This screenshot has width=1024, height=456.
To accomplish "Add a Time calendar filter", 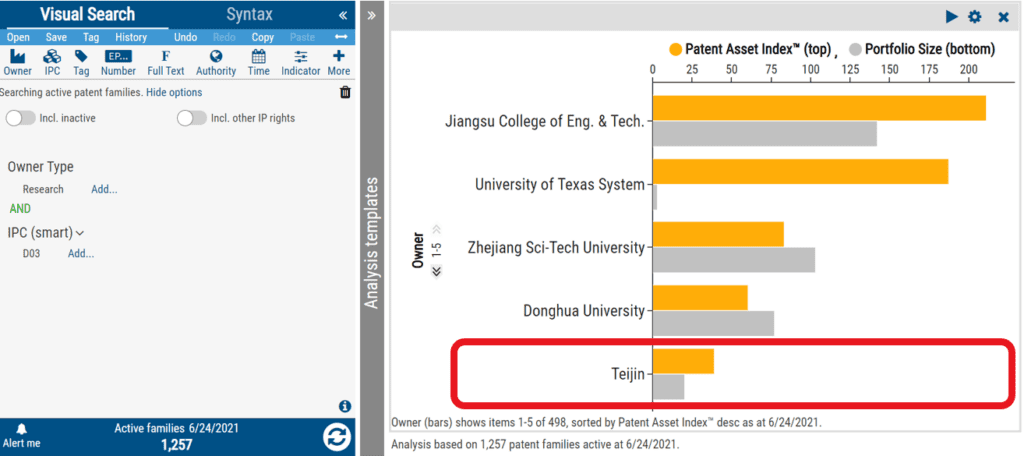I will [x=259, y=63].
